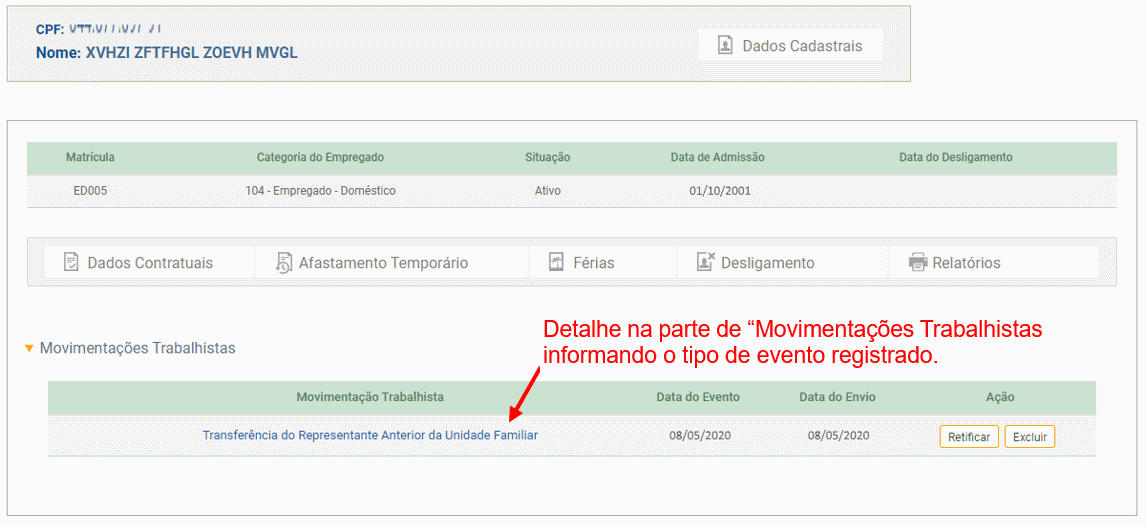The width and height of the screenshot is (1146, 526).
Task: Click the Excluir button
Action: pos(1030,437)
